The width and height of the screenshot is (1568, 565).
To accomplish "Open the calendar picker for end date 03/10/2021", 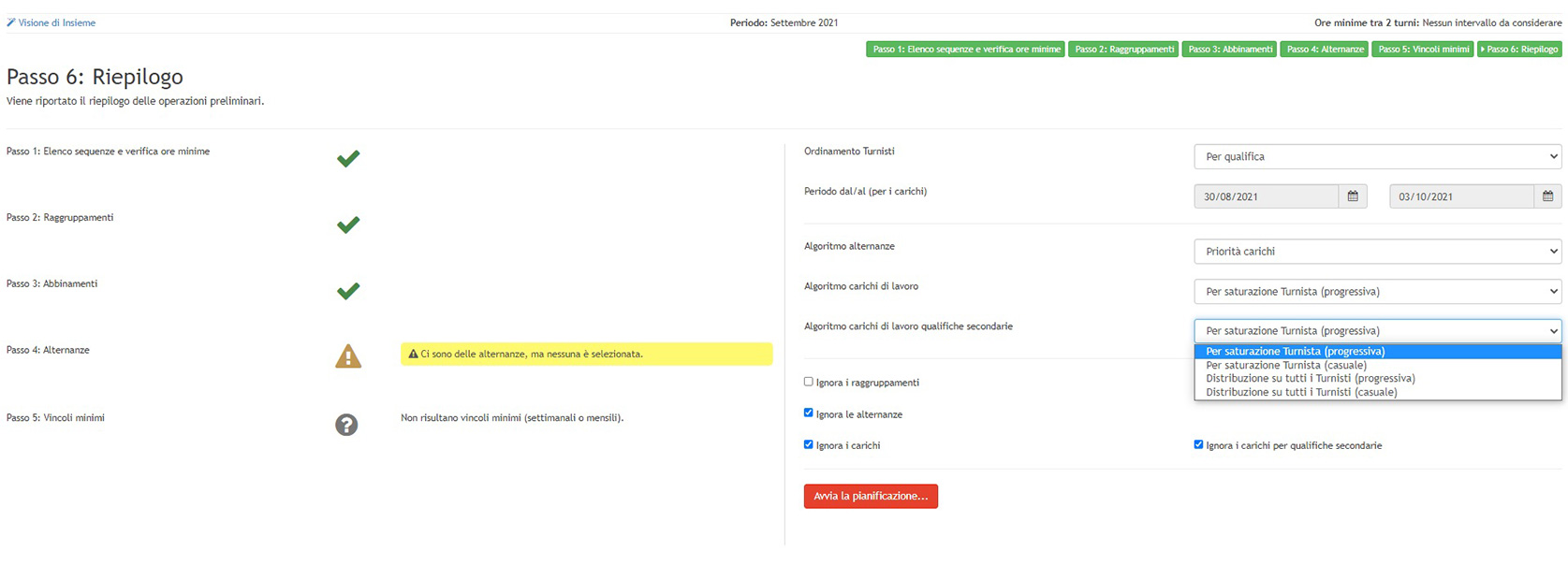I will tap(1547, 196).
